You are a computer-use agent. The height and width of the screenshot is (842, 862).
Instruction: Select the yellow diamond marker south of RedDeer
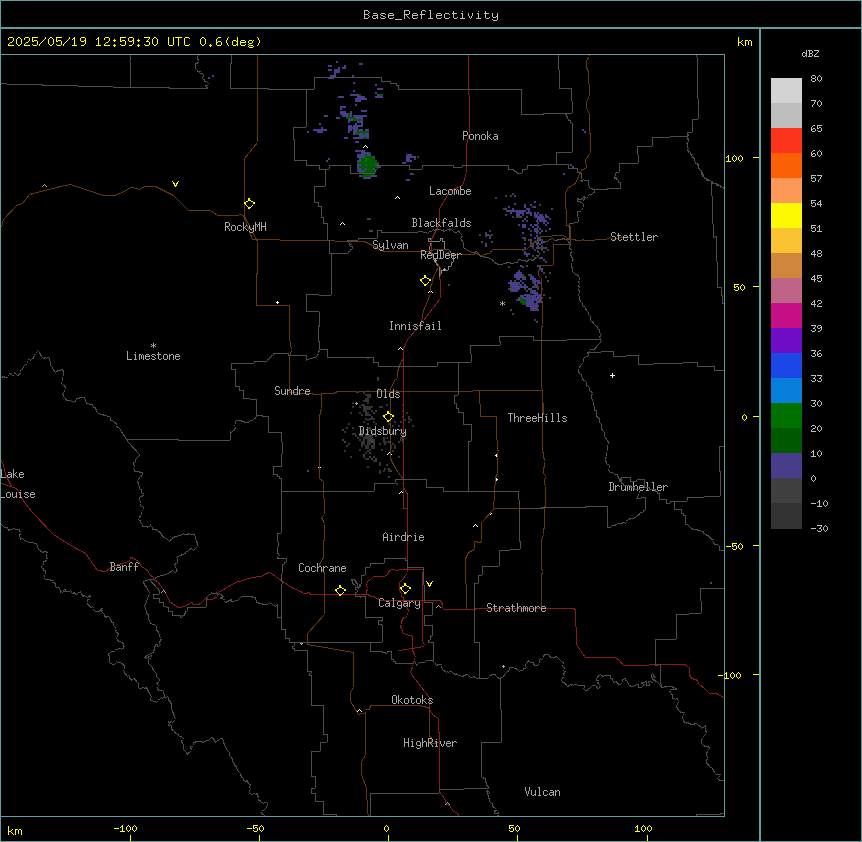(x=426, y=281)
